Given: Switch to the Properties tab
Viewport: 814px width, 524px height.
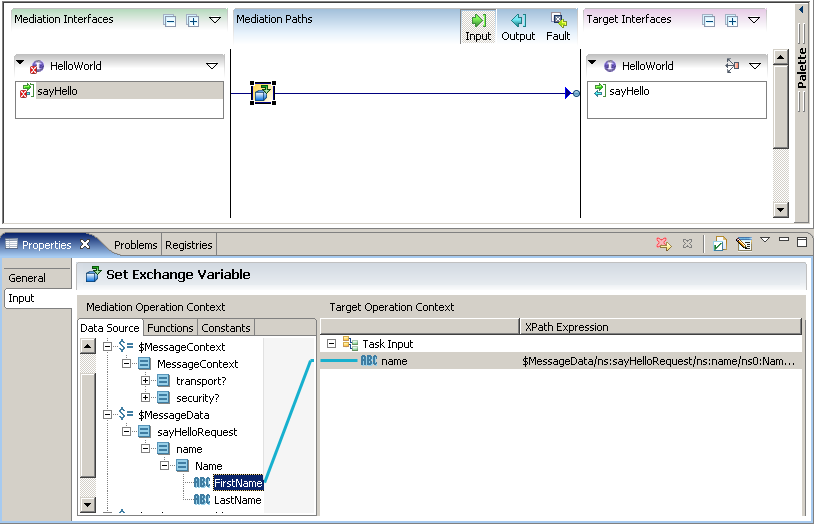Looking at the screenshot, I should [46, 245].
